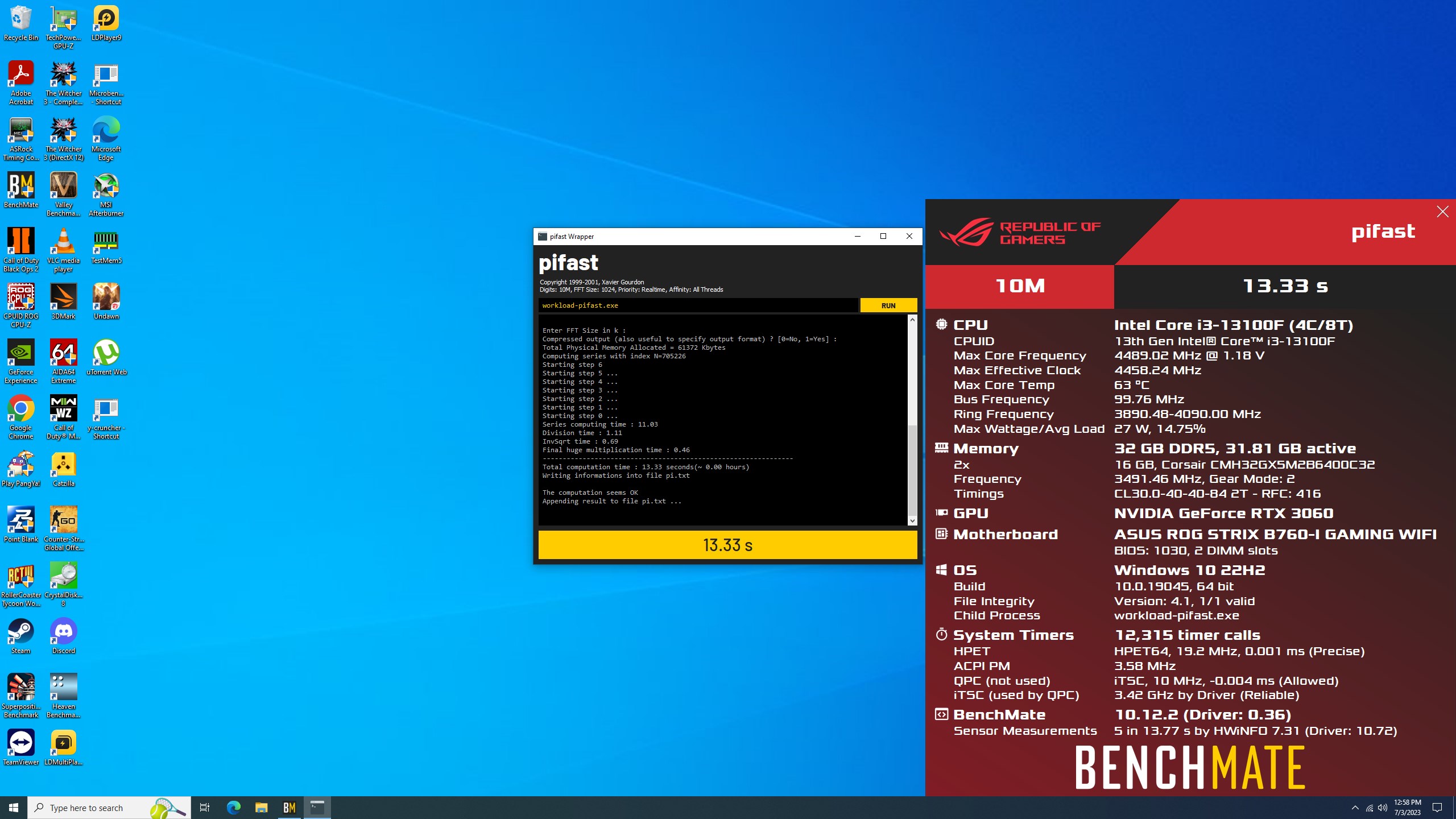Viewport: 1456px width, 819px height.
Task: Open Catzilla benchmark icon
Action: point(63,470)
